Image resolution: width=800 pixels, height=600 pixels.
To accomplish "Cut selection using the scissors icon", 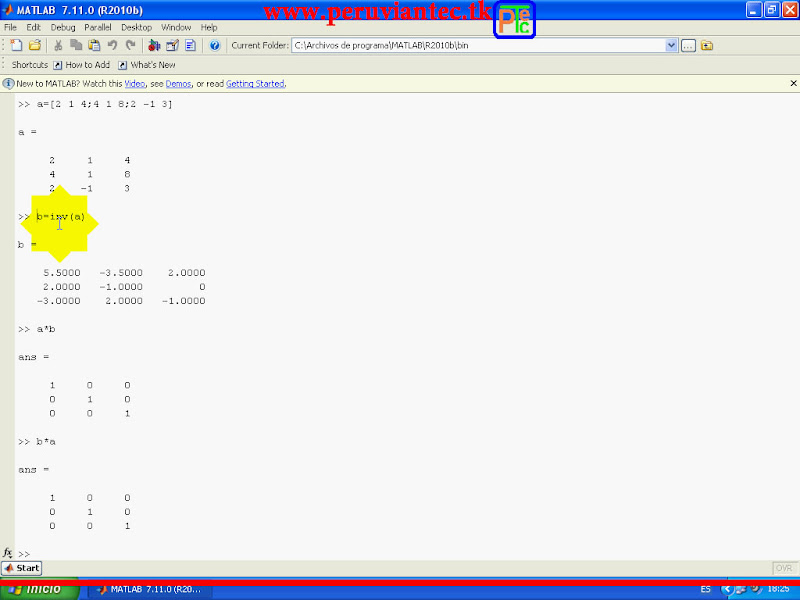I will pos(58,45).
